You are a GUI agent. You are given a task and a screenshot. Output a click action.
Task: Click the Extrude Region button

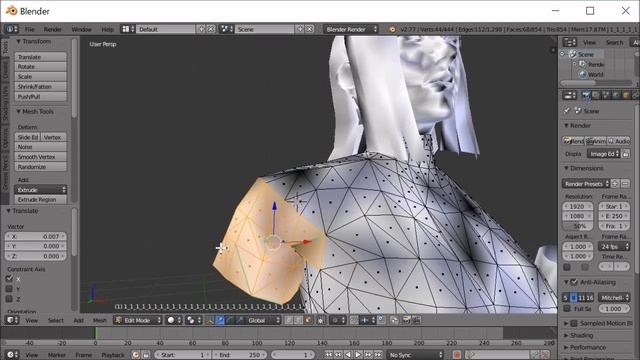click(x=40, y=200)
